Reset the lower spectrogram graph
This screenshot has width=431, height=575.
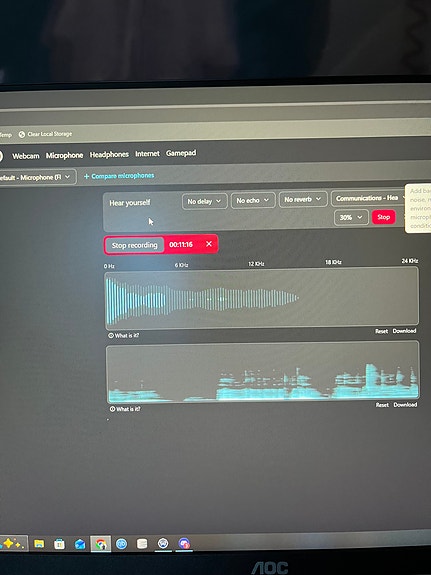382,405
